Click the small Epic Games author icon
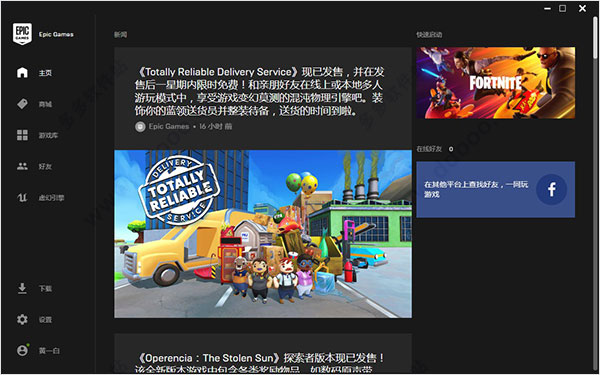This screenshot has width=600, height=375. click(140, 126)
